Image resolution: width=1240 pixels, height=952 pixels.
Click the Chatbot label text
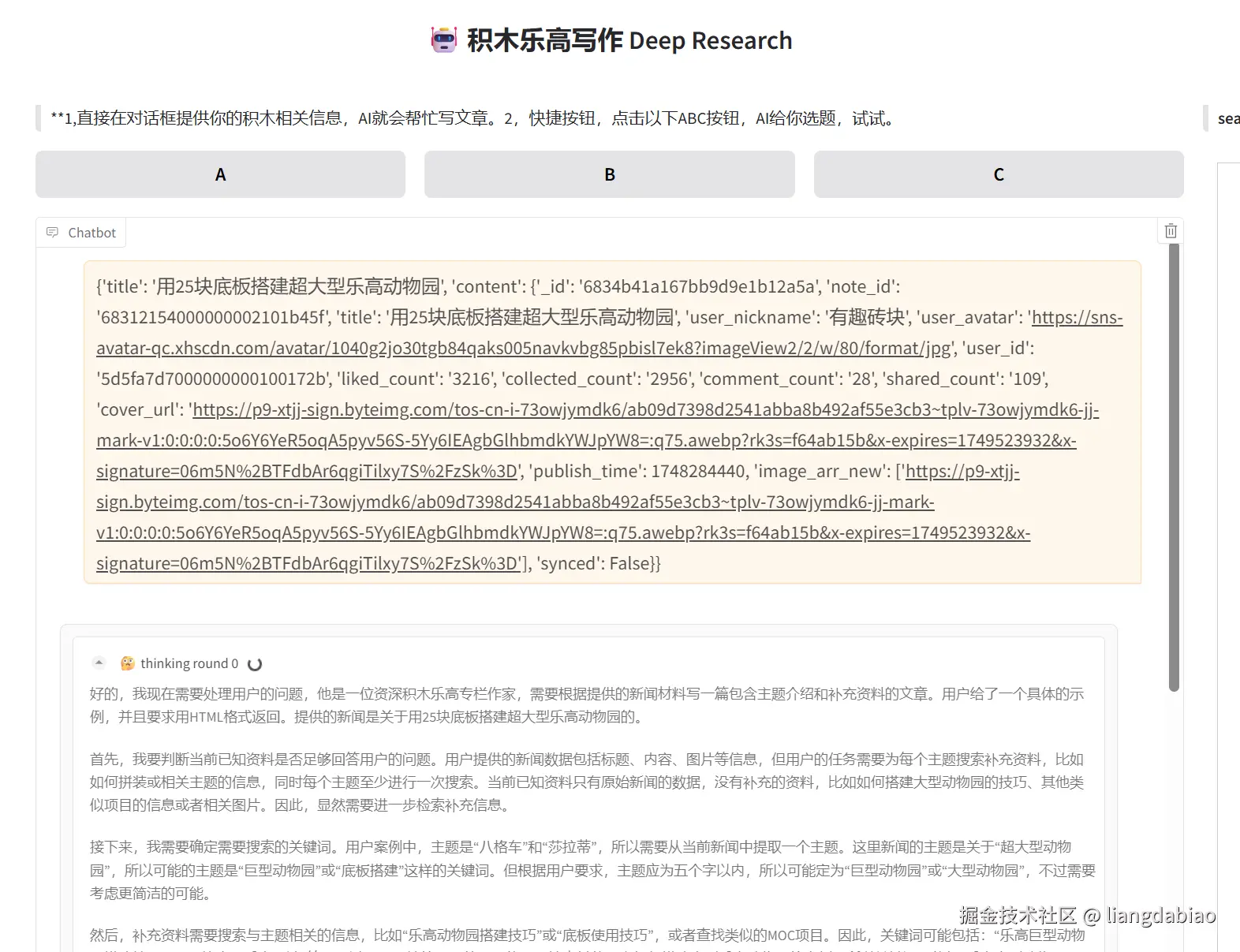pos(92,233)
